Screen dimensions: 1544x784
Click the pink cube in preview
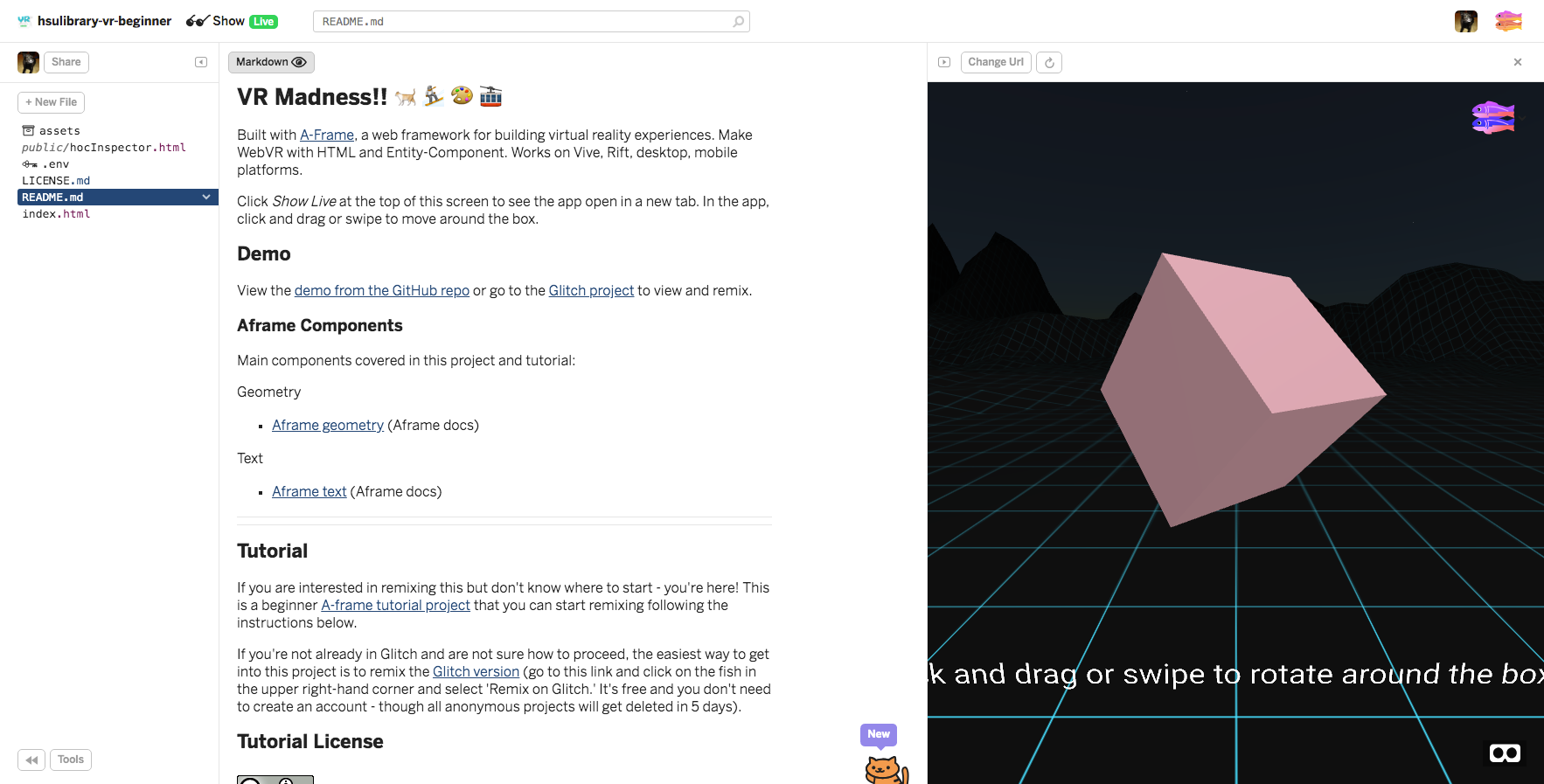point(1243,390)
